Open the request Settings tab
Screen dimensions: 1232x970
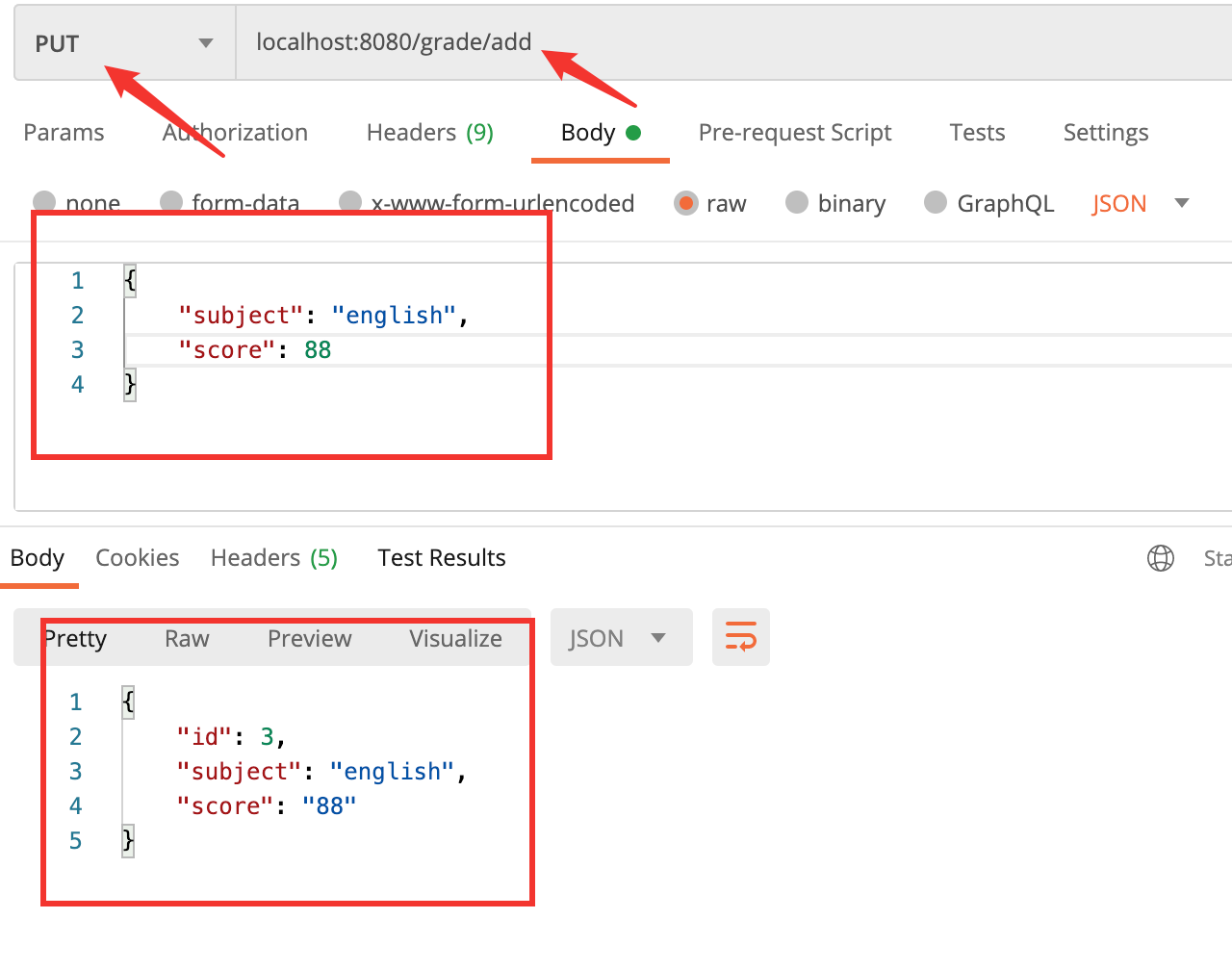pos(1105,133)
